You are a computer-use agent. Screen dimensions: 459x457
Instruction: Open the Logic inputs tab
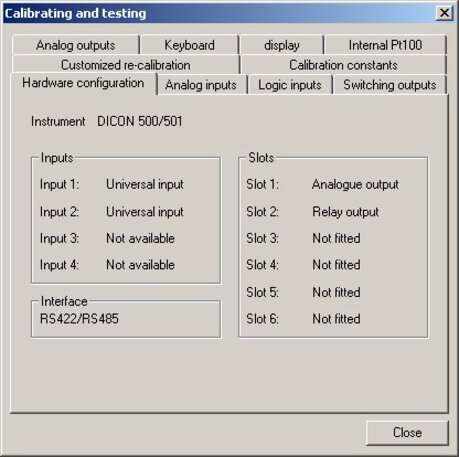[290, 85]
